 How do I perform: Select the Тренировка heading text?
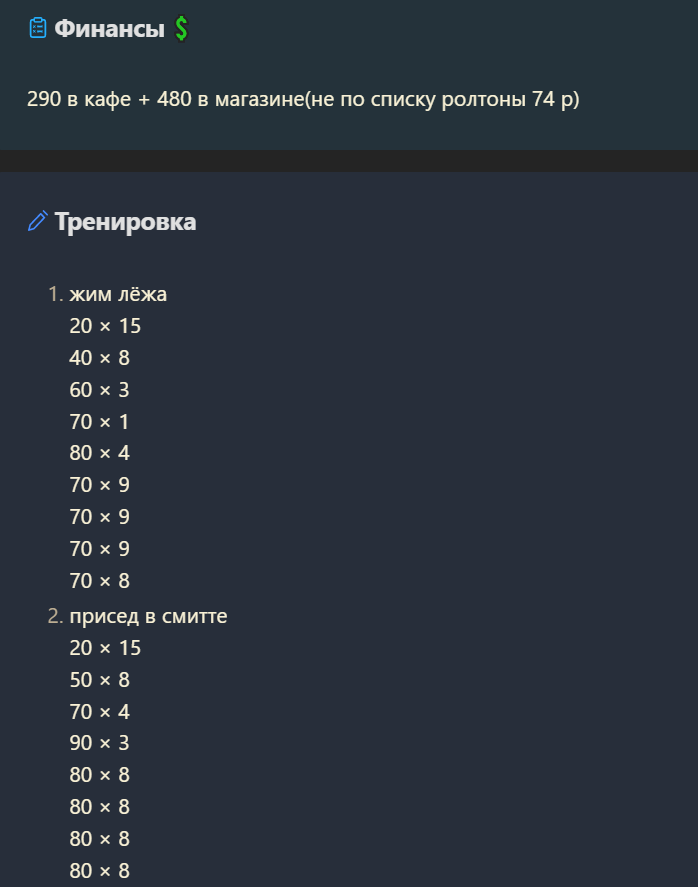tap(125, 221)
